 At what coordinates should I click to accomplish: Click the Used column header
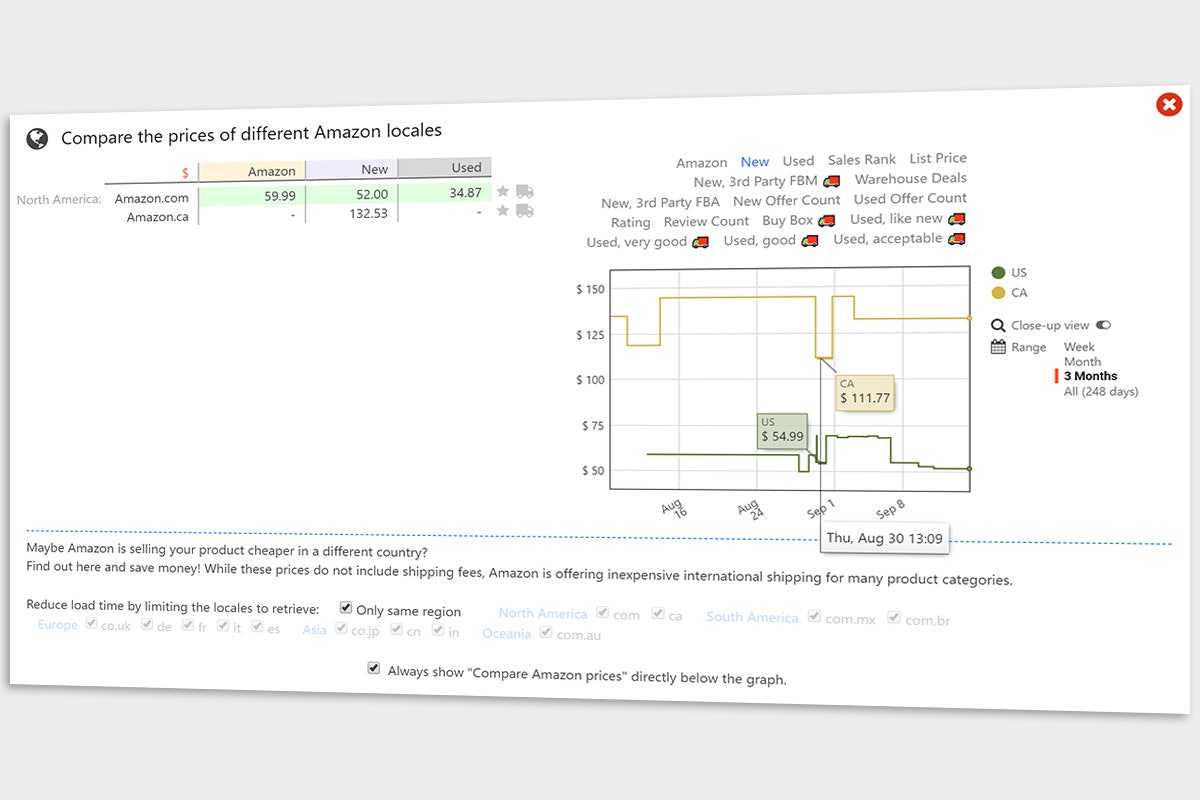tap(445, 168)
